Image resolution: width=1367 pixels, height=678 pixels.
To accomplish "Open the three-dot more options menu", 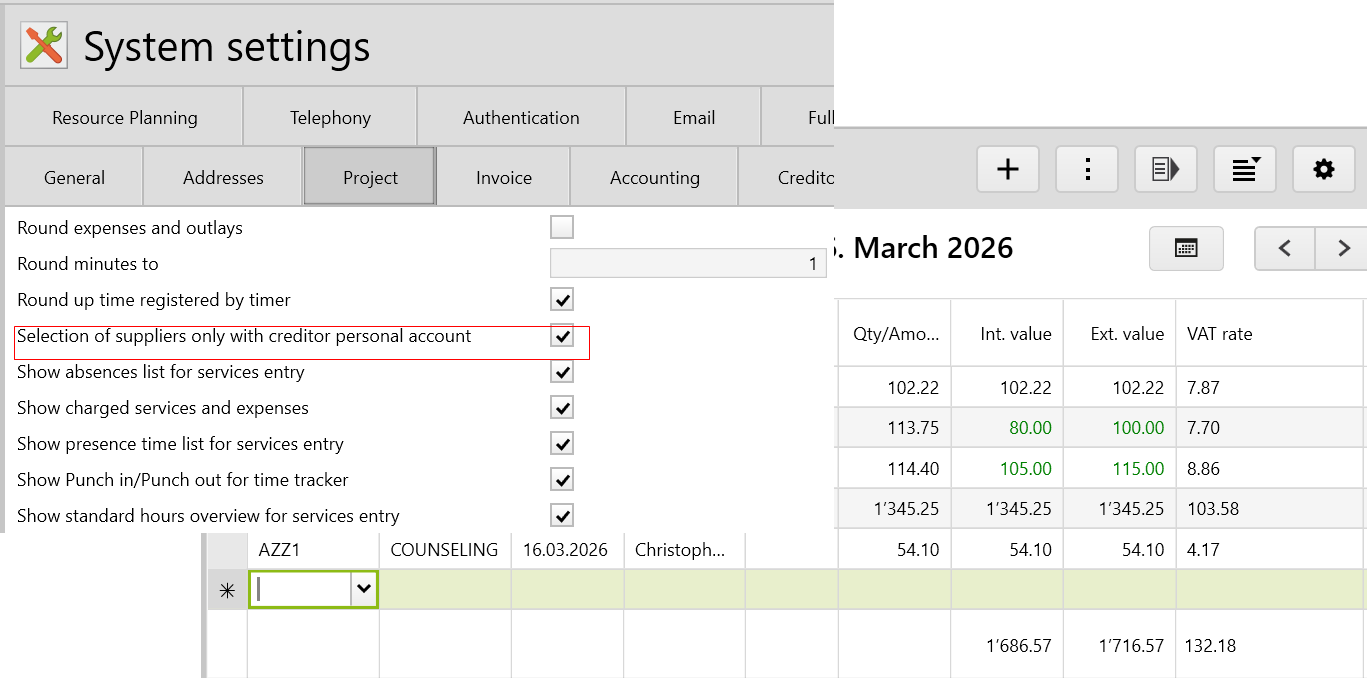I will click(1087, 170).
